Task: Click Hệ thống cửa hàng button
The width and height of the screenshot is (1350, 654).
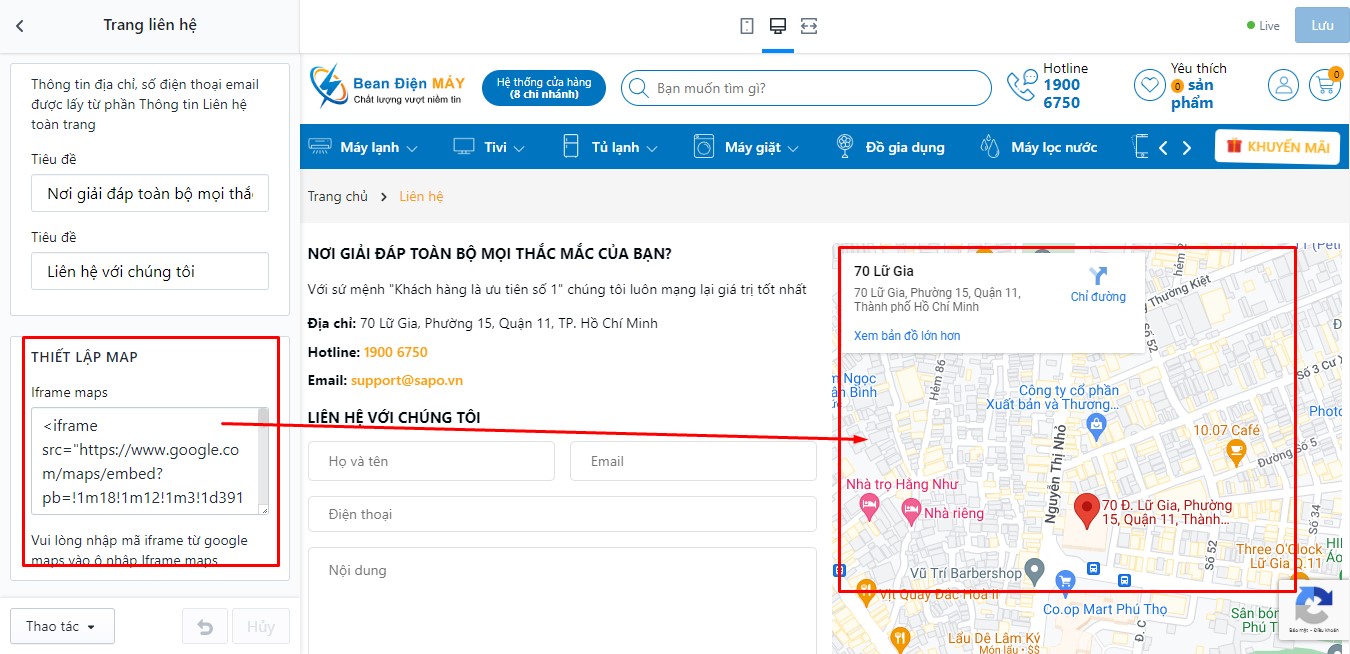Action: pyautogui.click(x=544, y=88)
